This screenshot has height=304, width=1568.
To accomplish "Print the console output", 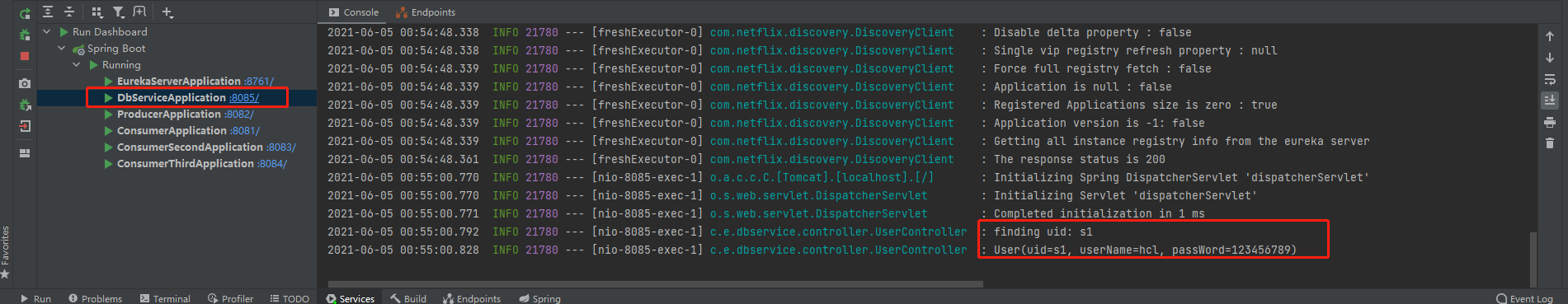I will tap(1550, 122).
